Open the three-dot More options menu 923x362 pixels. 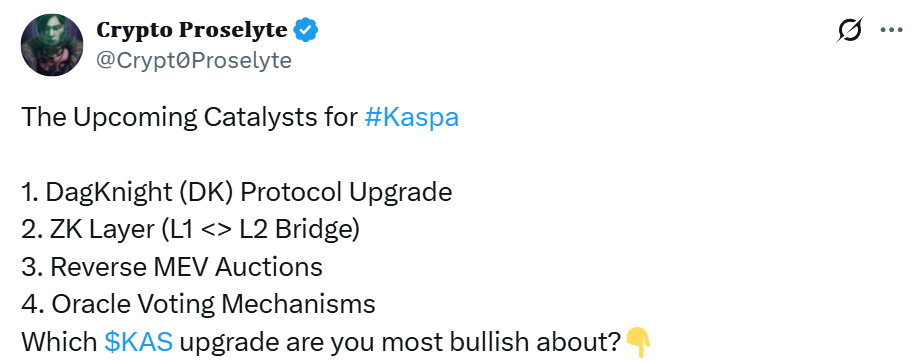pos(891,29)
